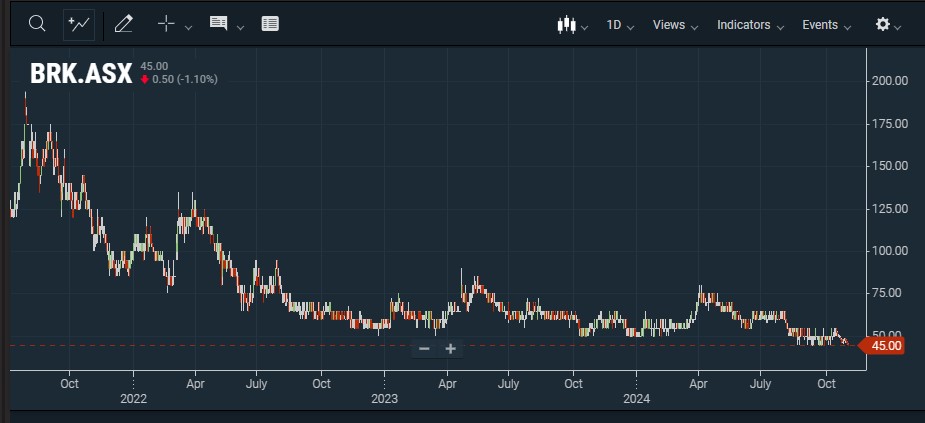Click the 200.00 price axis label

890,80
